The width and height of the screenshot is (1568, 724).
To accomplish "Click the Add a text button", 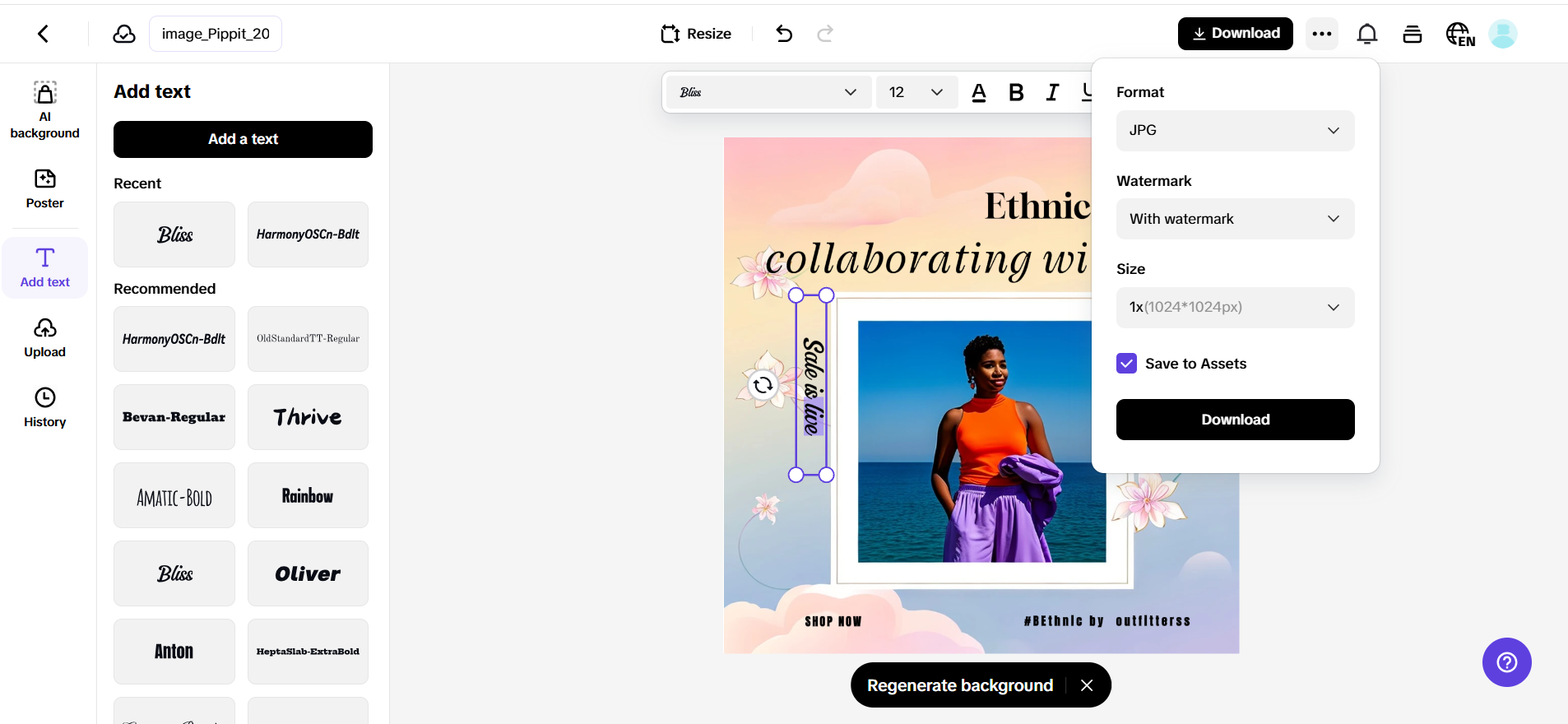I will (243, 139).
